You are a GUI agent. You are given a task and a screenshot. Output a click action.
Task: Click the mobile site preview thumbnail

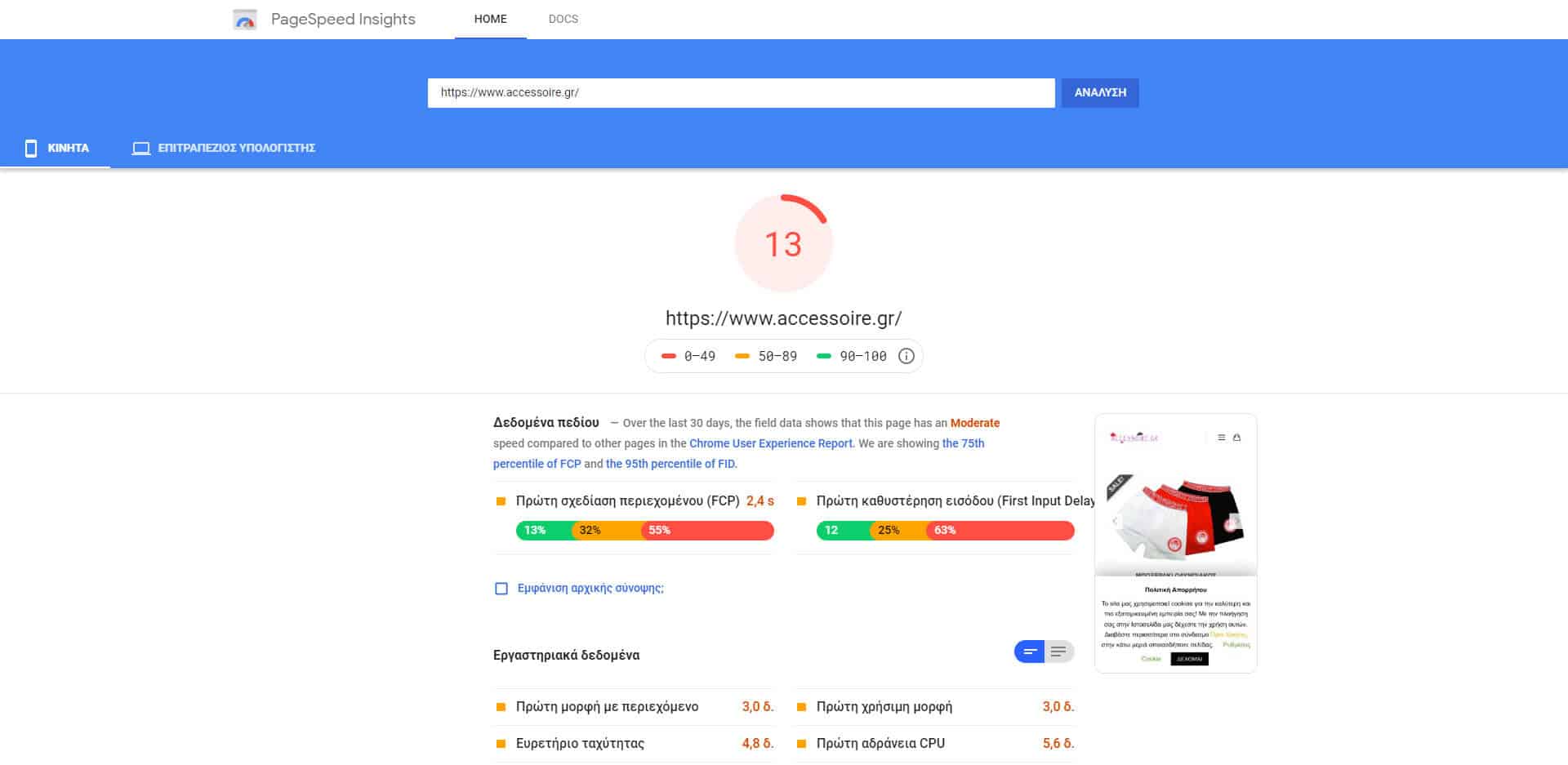(1175, 543)
